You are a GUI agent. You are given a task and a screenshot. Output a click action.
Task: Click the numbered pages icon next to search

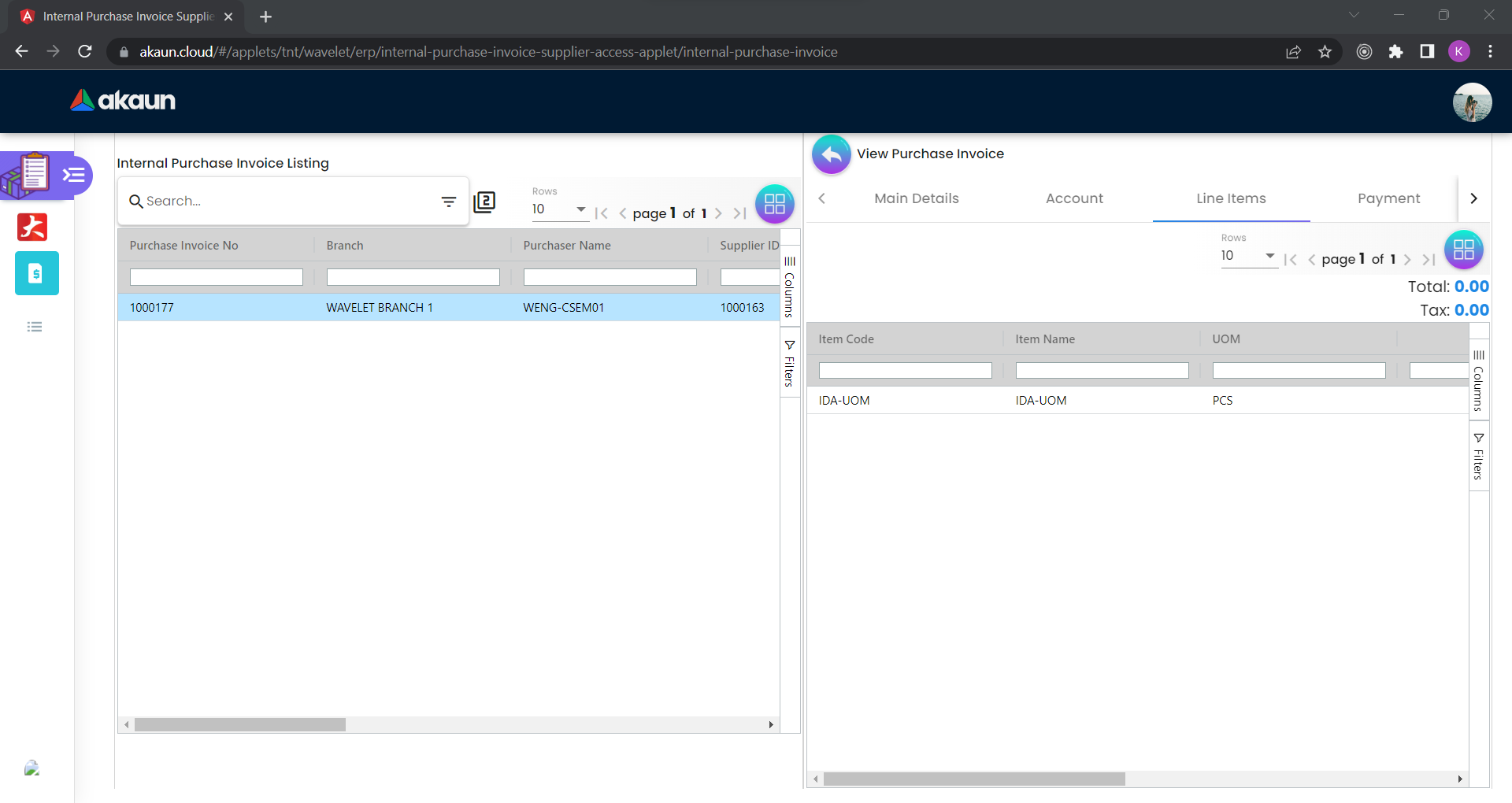[484, 202]
